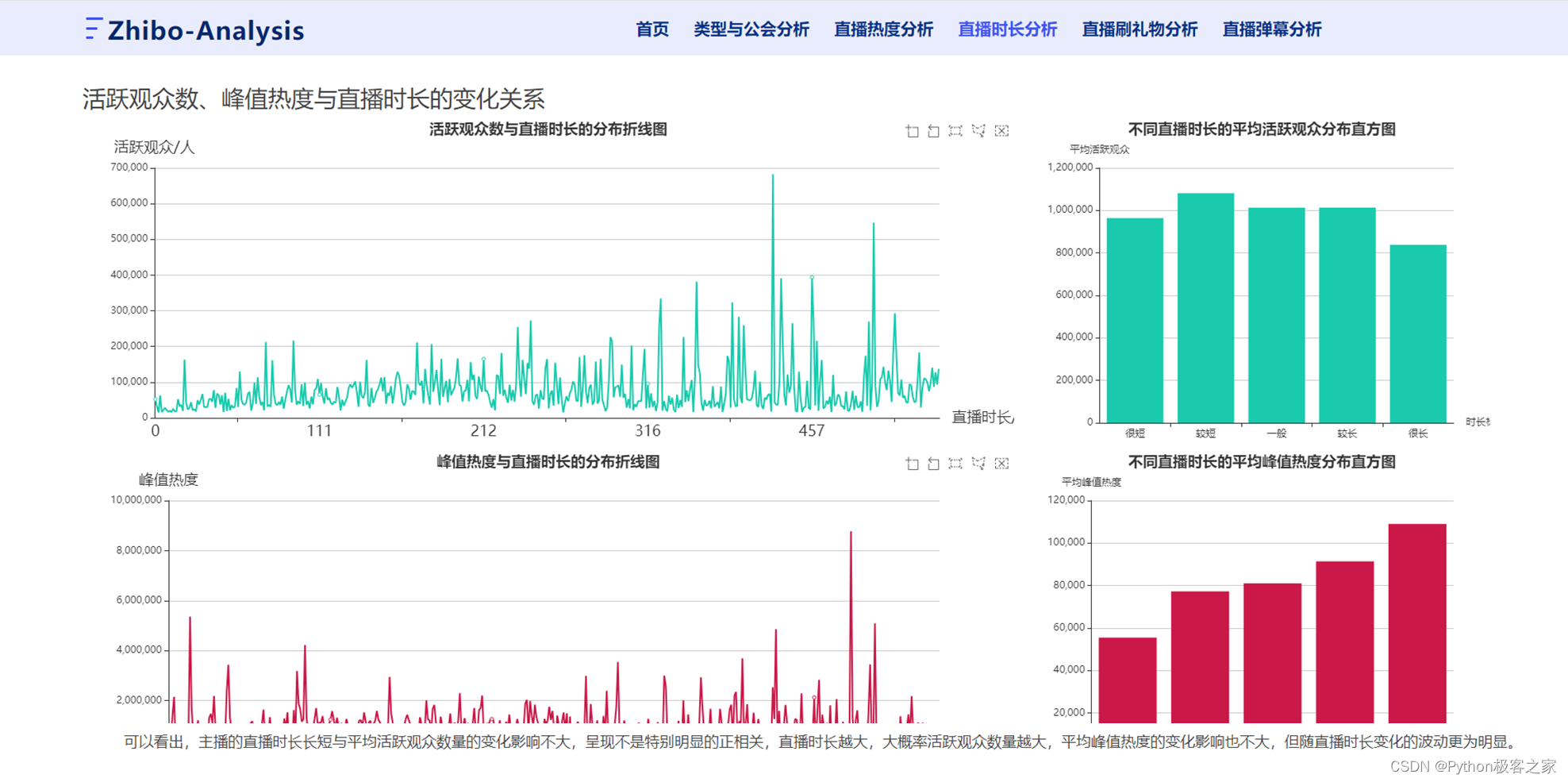Clear brush selection on the active-viewers line chart
Image resolution: width=1568 pixels, height=782 pixels.
pos(1001,131)
